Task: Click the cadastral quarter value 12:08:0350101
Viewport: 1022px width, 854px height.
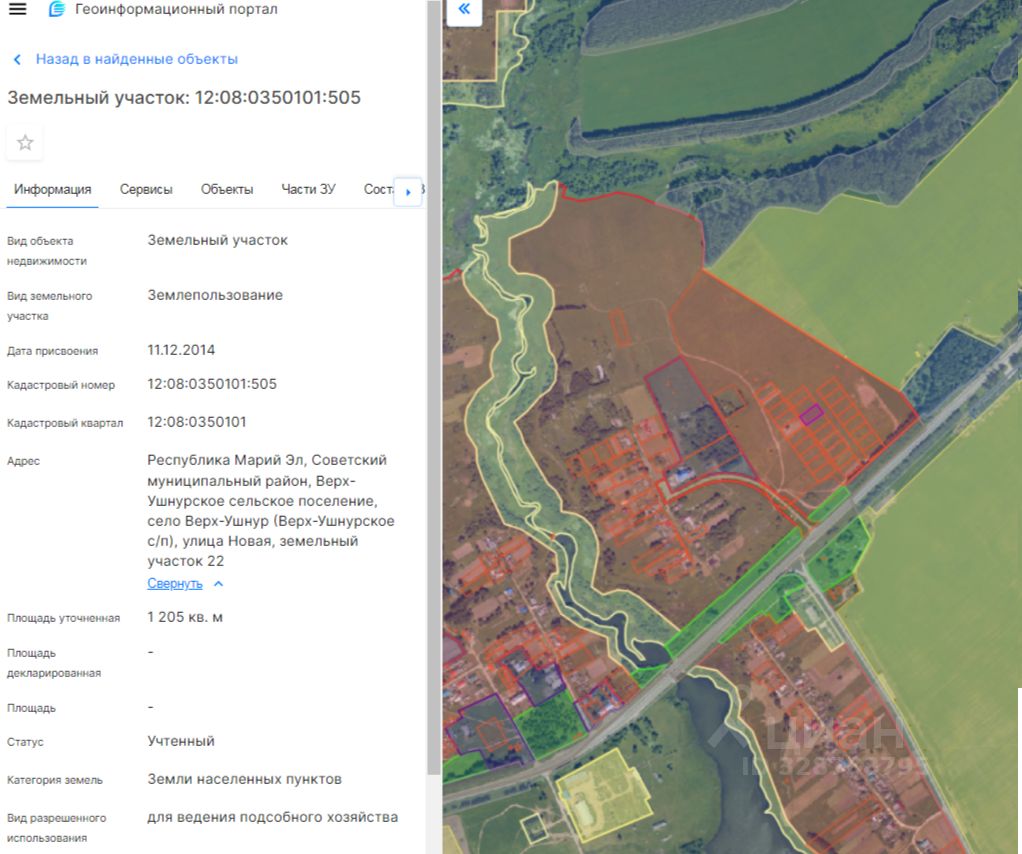Action: point(197,422)
